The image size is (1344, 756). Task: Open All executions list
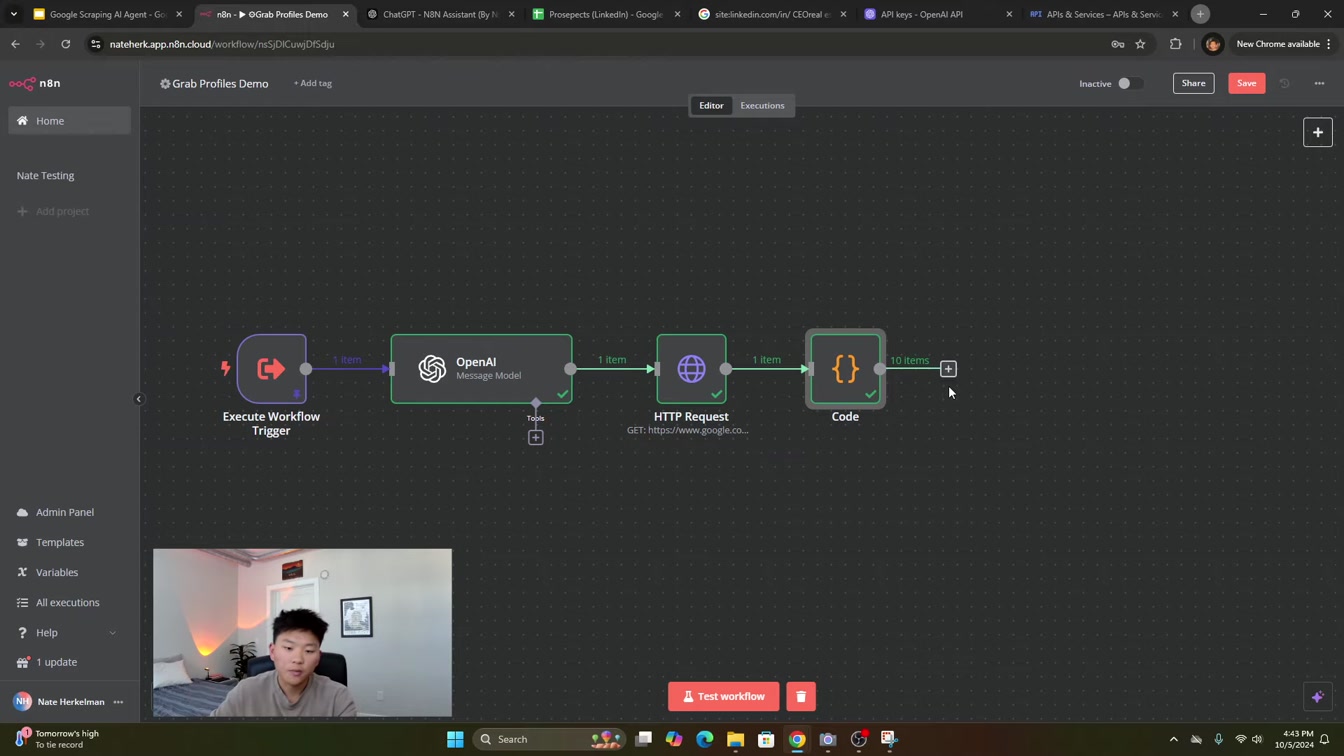(x=59, y=602)
